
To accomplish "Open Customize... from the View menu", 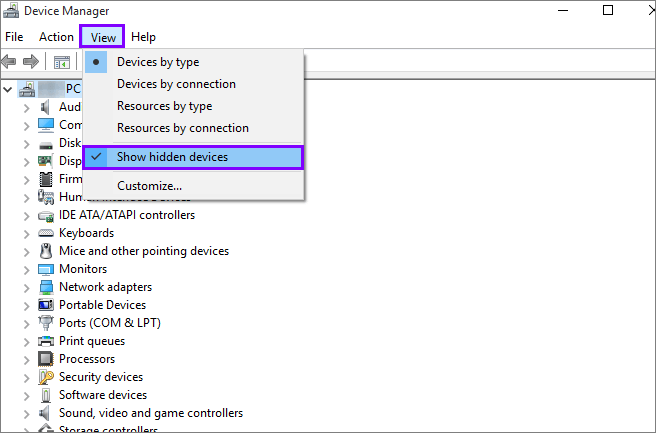I will pyautogui.click(x=149, y=185).
